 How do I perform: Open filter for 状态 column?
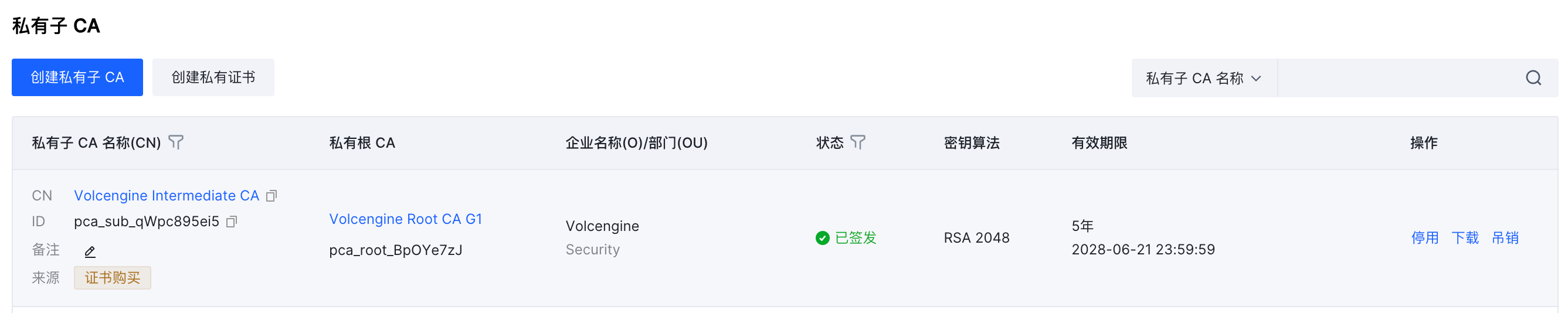point(858,142)
